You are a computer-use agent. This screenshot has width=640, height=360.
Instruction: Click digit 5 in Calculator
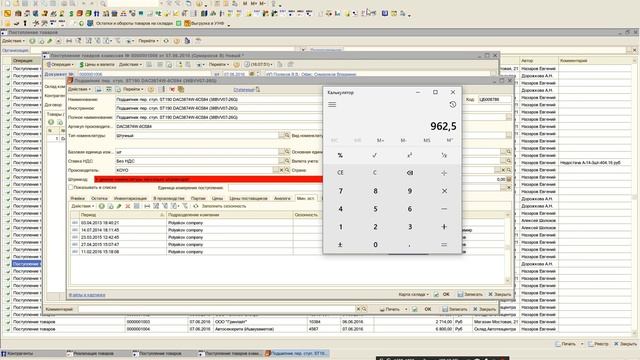(375, 209)
